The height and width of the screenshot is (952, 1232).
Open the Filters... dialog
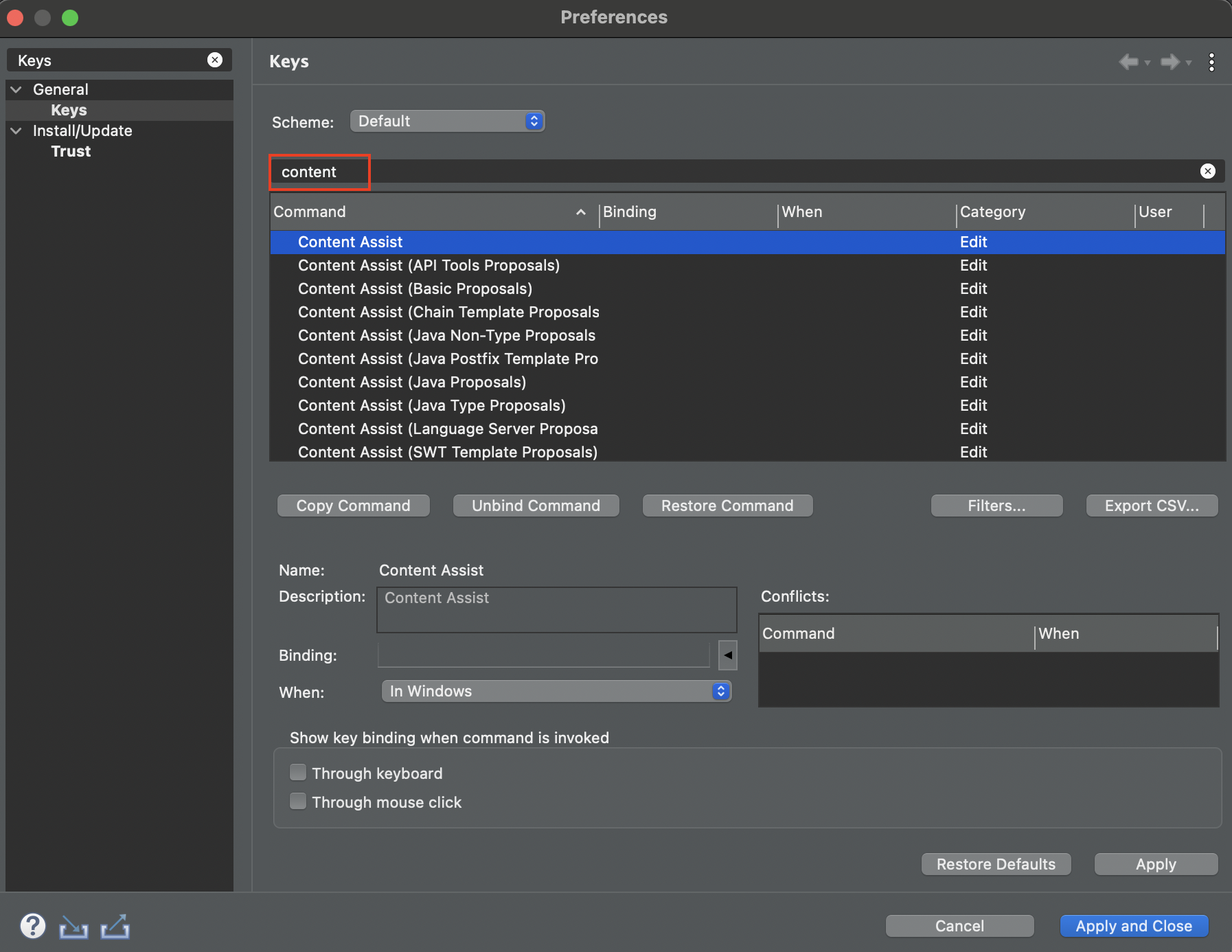coord(997,506)
